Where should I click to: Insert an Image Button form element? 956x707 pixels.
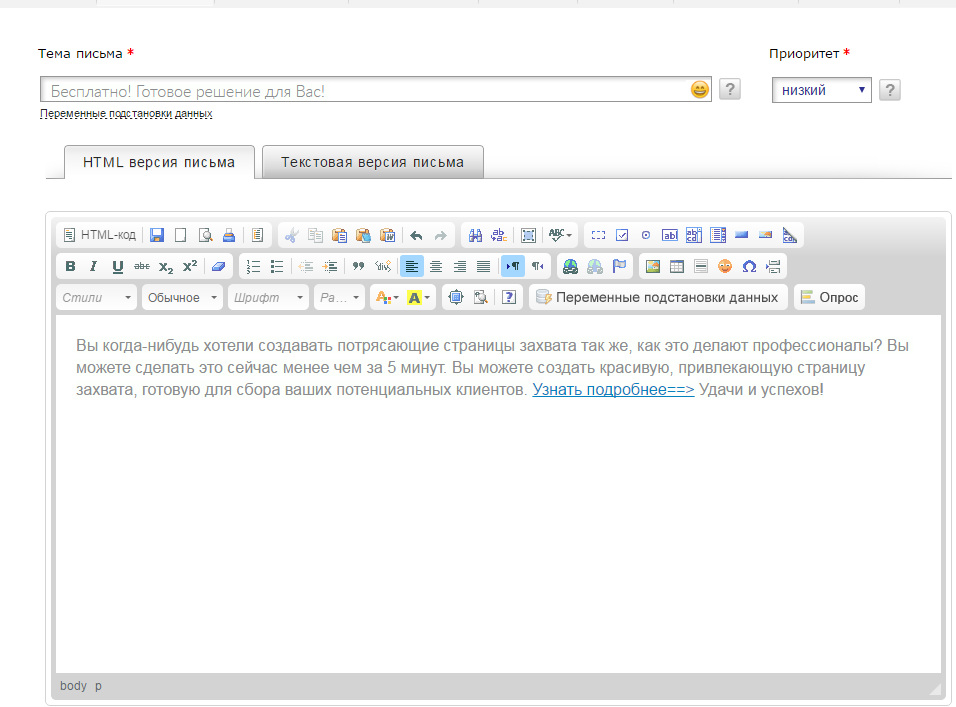tap(766, 235)
